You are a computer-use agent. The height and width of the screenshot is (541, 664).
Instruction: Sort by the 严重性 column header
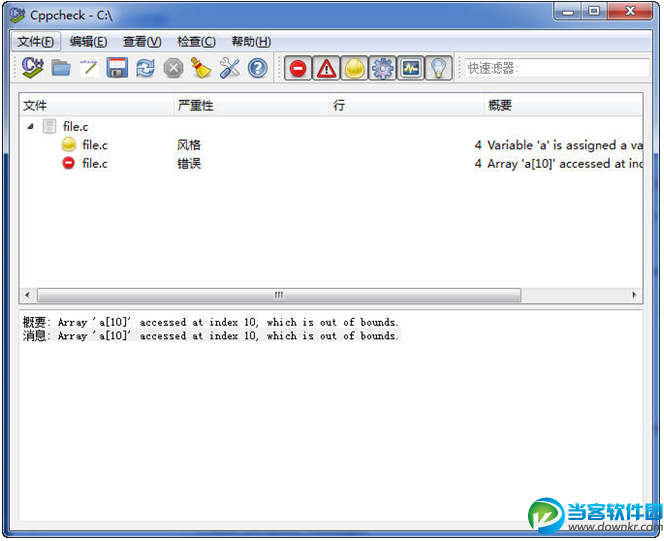252,105
